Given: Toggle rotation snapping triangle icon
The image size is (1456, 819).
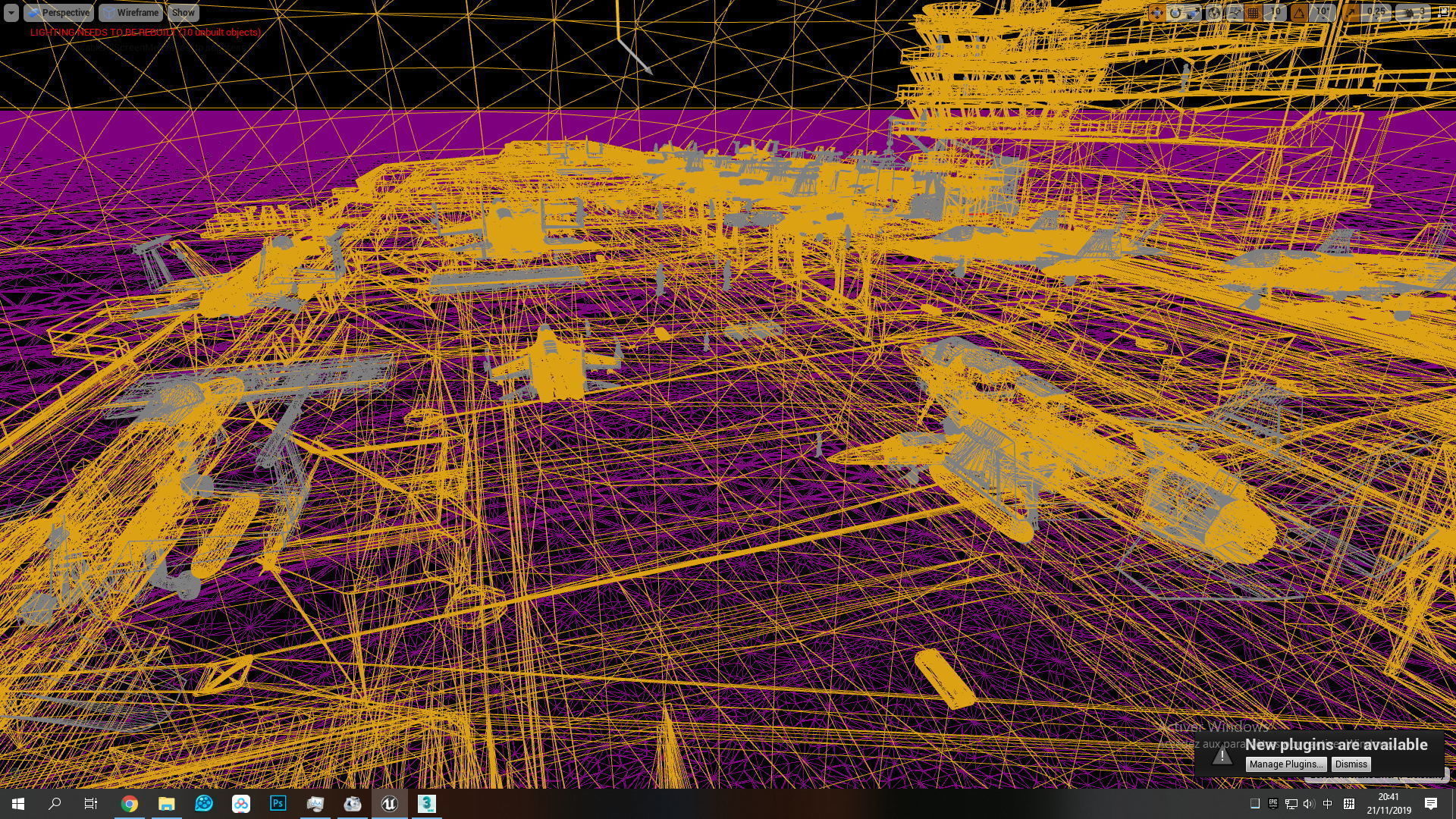Looking at the screenshot, I should point(1300,13).
